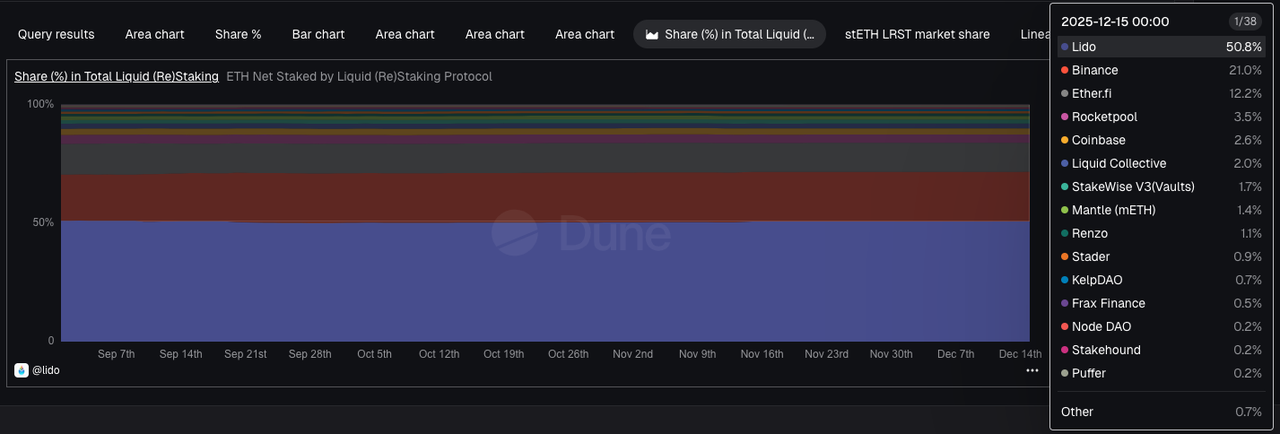The image size is (1280, 434).
Task: Select the Mantle (mETH) legend entry
Action: (x=1160, y=210)
